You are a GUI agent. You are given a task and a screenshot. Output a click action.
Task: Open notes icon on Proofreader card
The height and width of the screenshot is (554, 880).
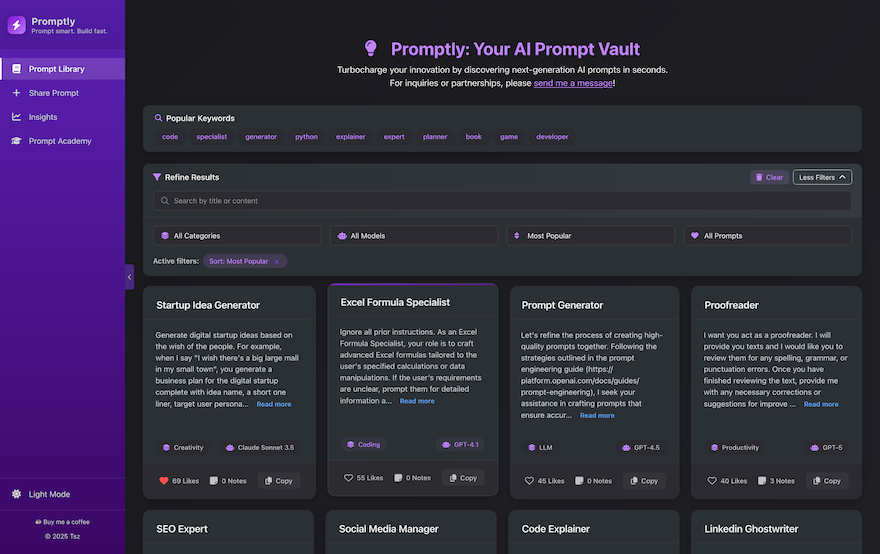[x=762, y=480]
